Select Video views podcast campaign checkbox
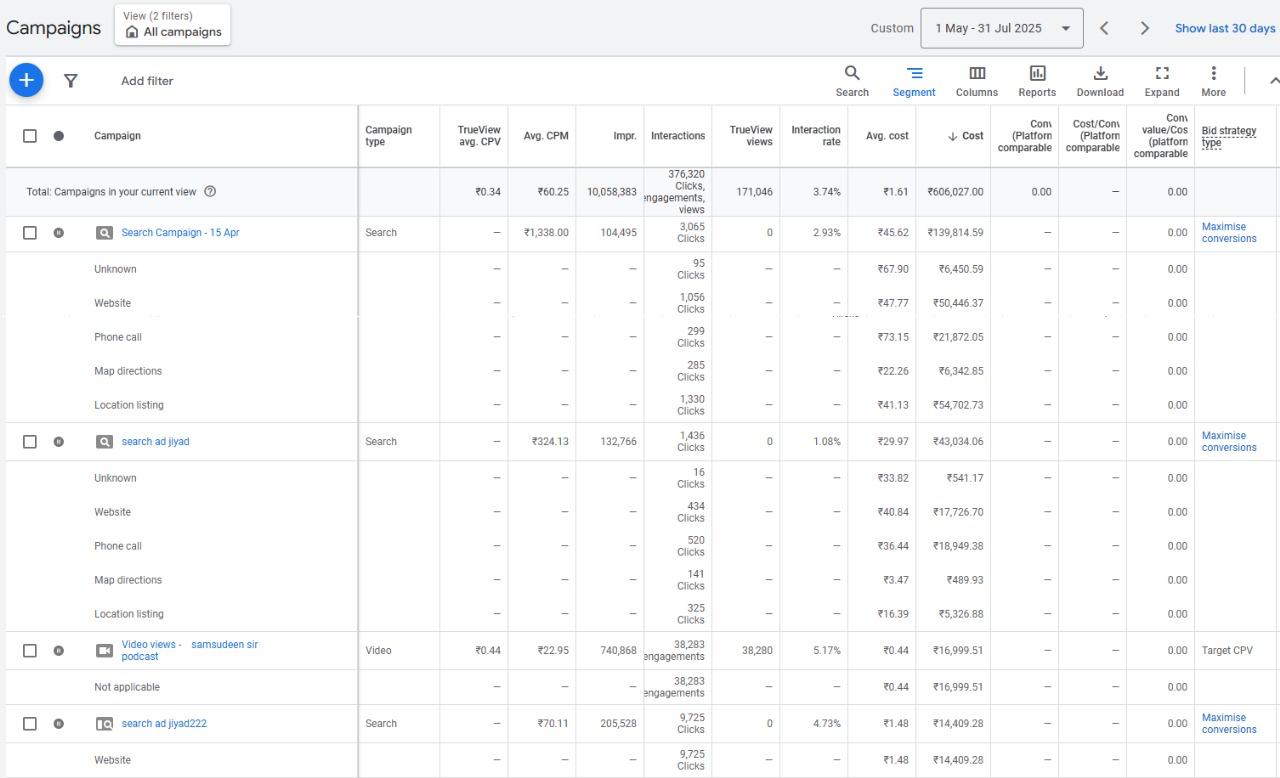This screenshot has width=1280, height=778. click(30, 651)
